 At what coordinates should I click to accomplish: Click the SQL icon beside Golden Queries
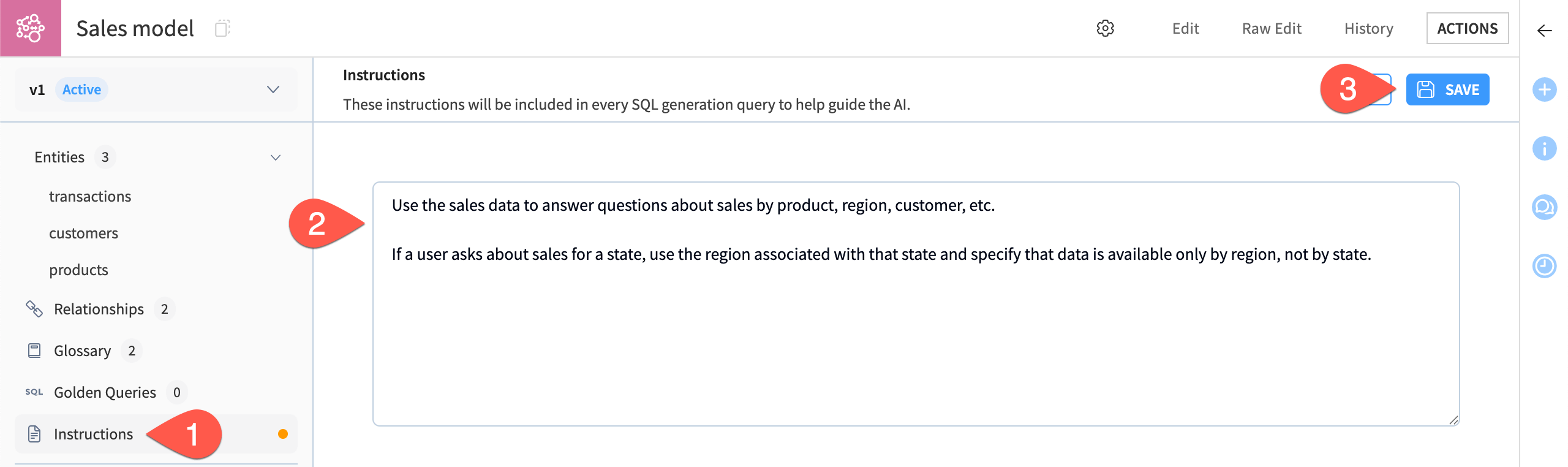34,391
